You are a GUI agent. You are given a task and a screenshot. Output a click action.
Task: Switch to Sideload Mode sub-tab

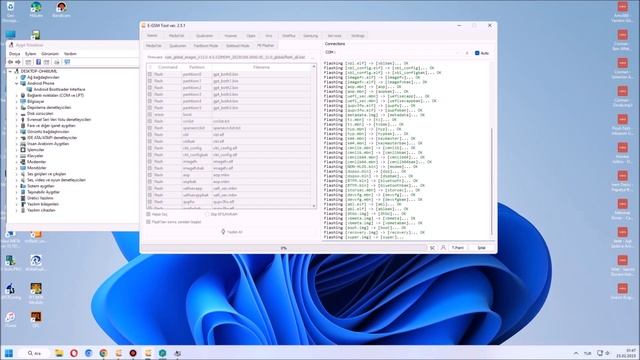tap(238, 46)
